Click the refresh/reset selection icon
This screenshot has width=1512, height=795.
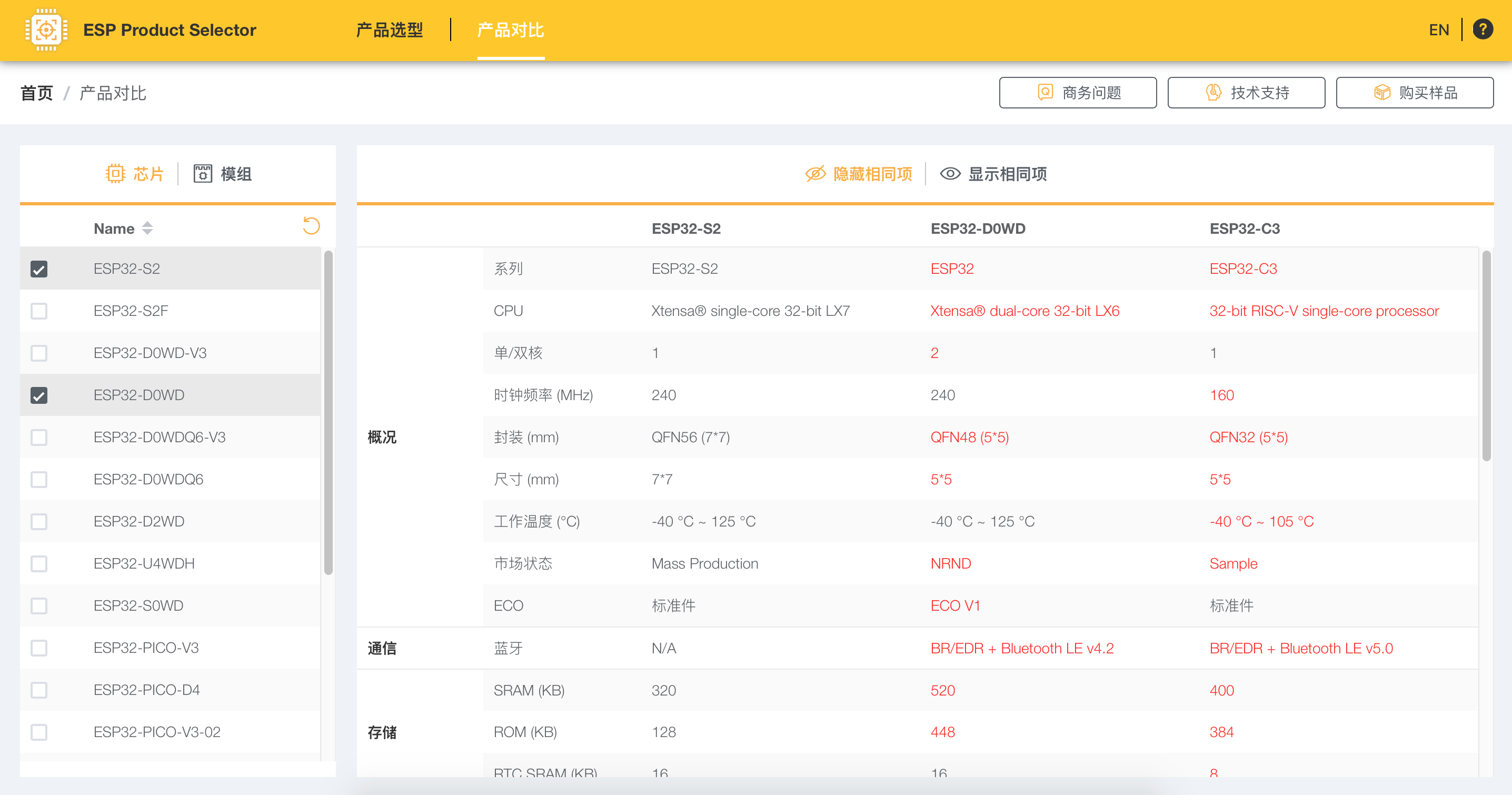(x=311, y=225)
